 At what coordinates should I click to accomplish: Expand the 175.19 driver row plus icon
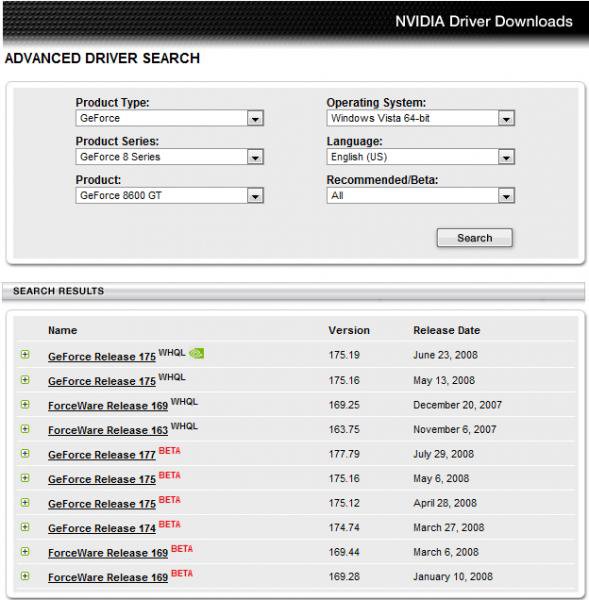[x=25, y=354]
